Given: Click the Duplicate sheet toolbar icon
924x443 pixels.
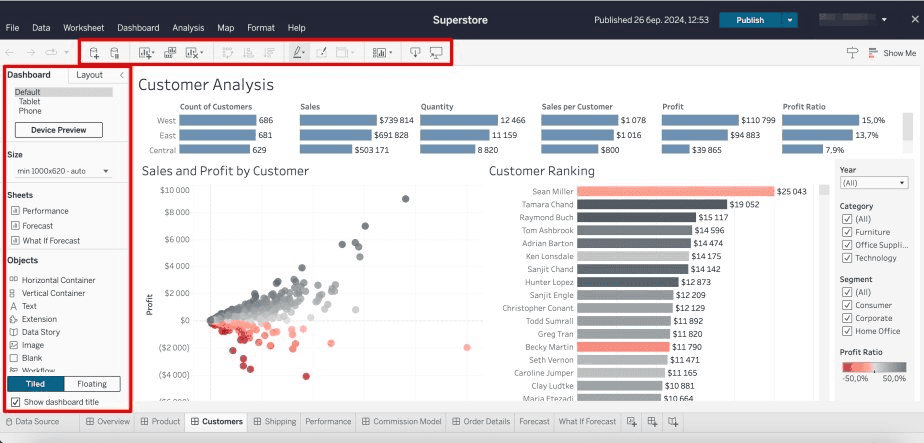Looking at the screenshot, I should click(170, 52).
